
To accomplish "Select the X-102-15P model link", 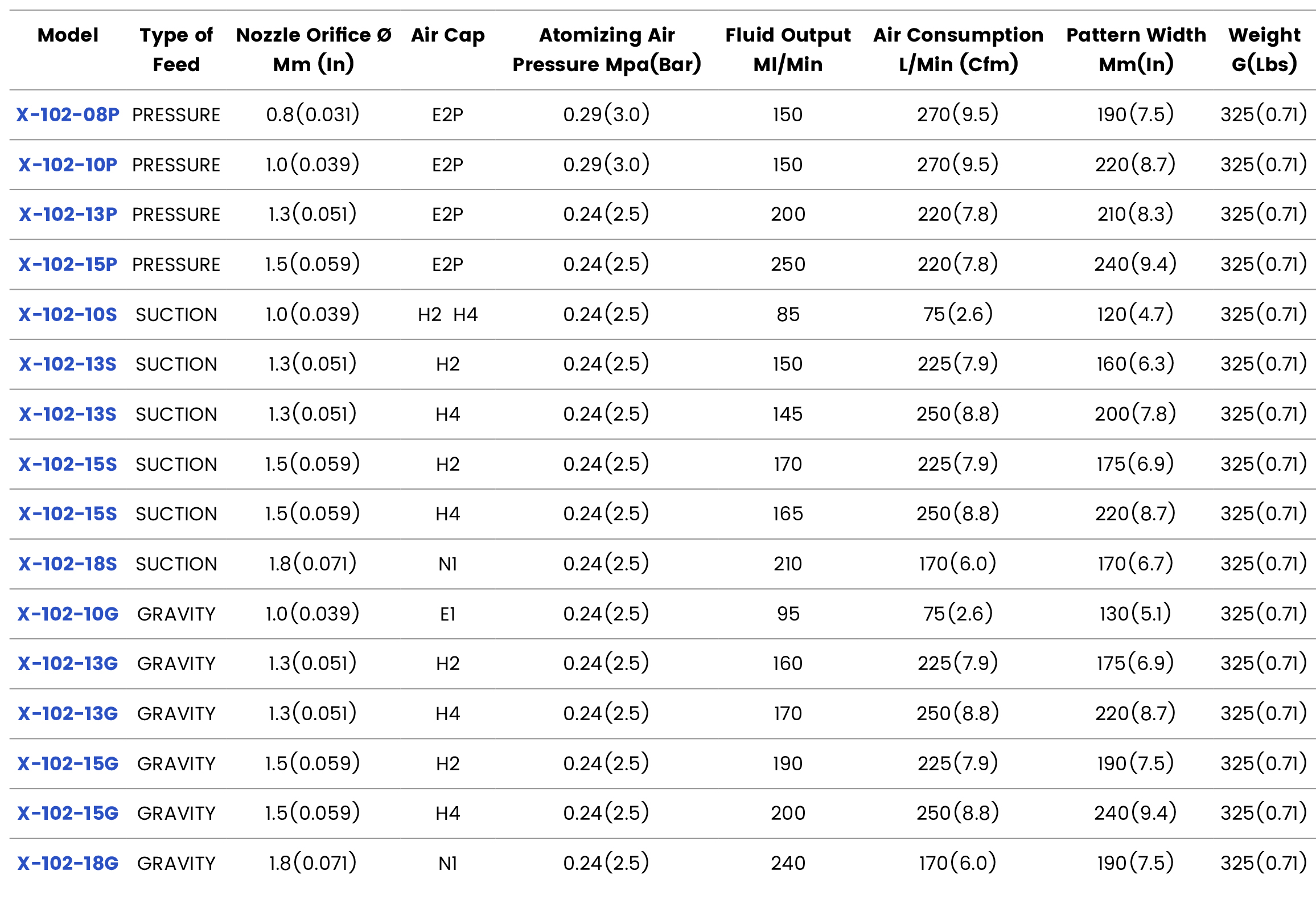I will tap(68, 264).
